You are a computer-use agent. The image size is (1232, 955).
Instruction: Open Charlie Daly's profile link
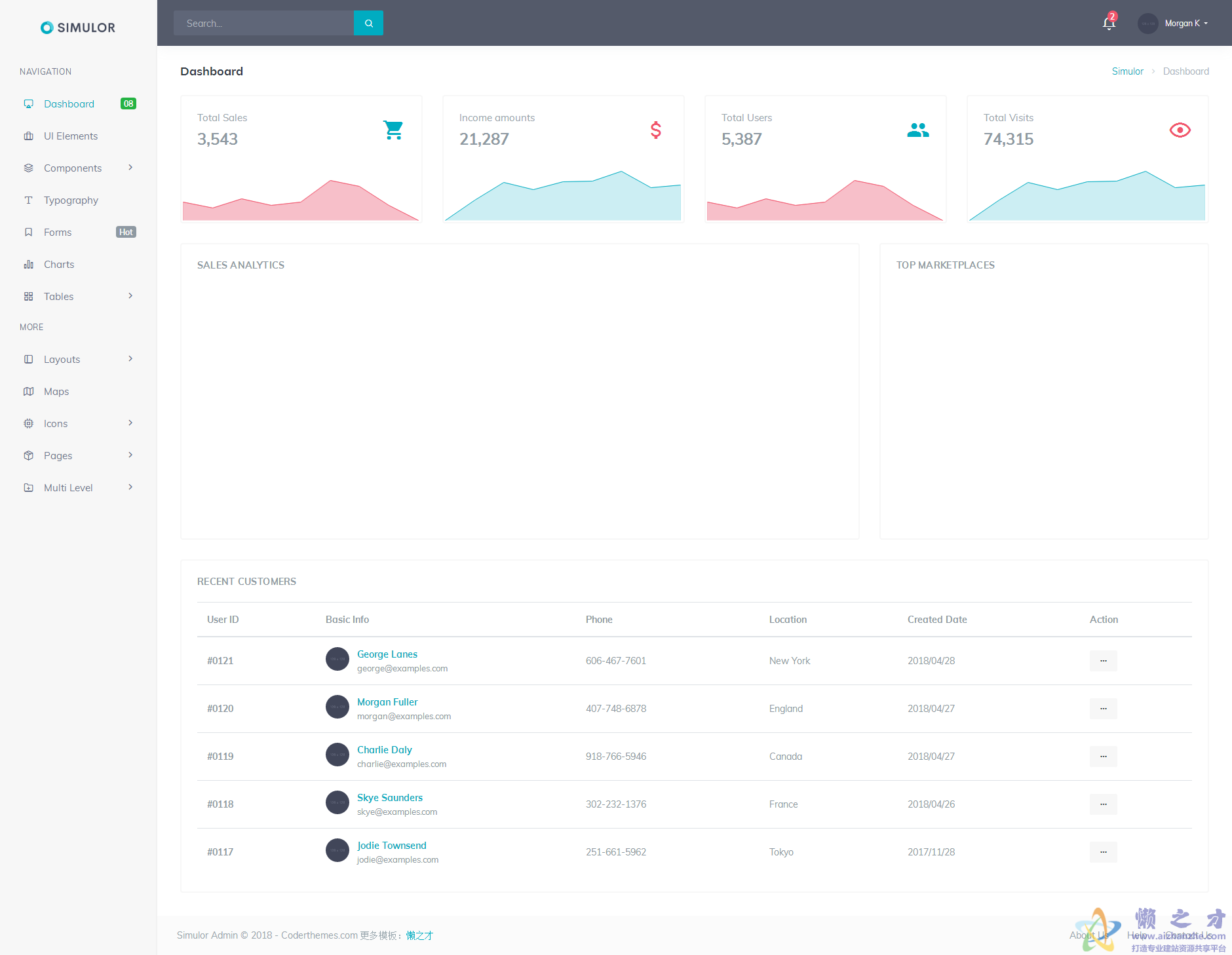tap(384, 750)
